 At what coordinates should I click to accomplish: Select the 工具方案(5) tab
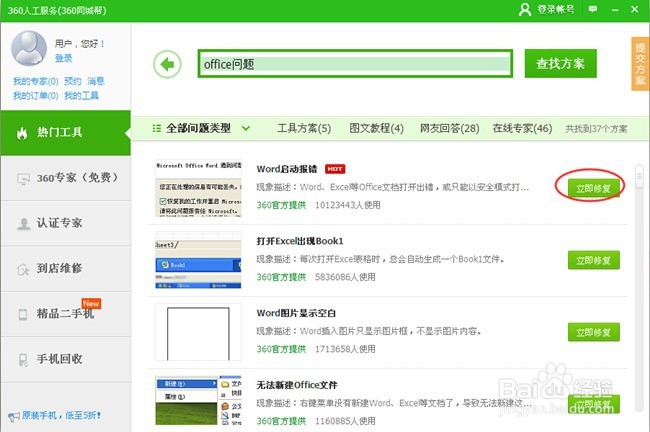point(304,129)
